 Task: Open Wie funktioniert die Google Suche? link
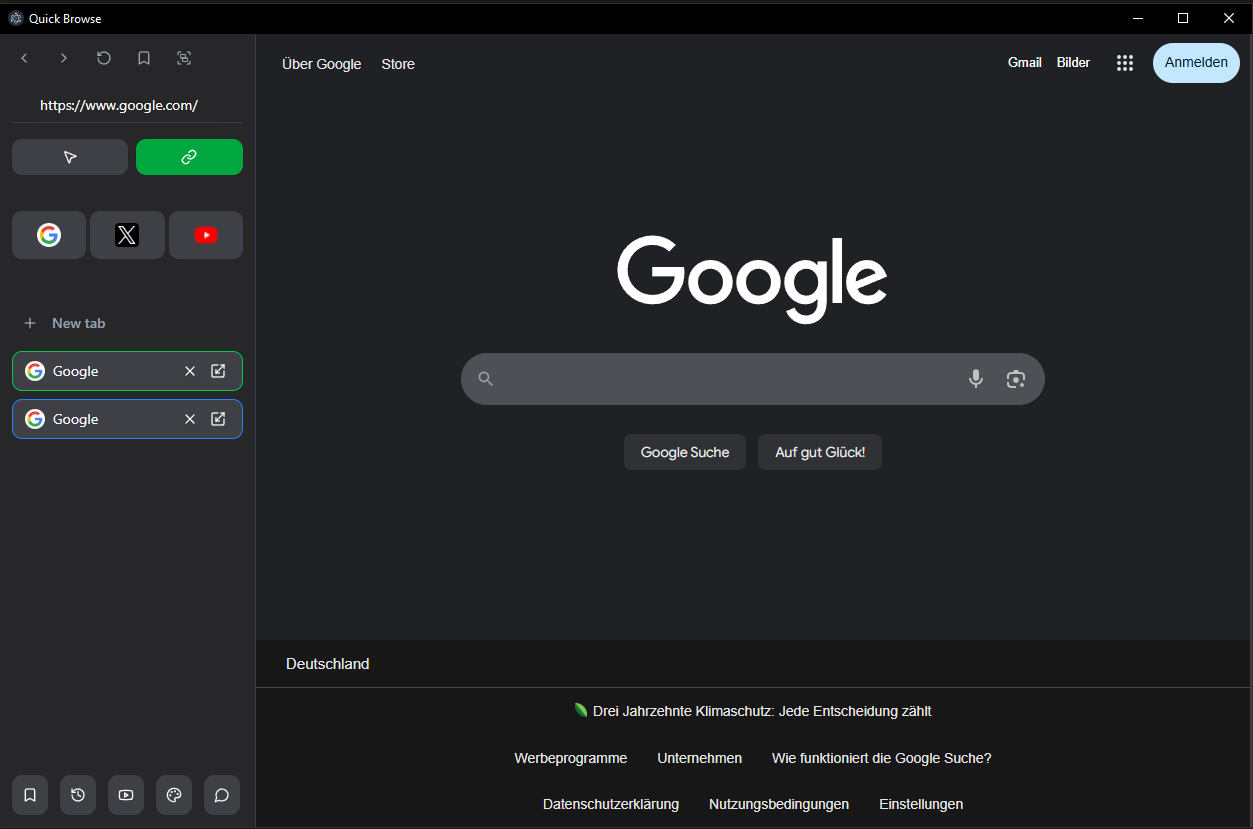882,758
